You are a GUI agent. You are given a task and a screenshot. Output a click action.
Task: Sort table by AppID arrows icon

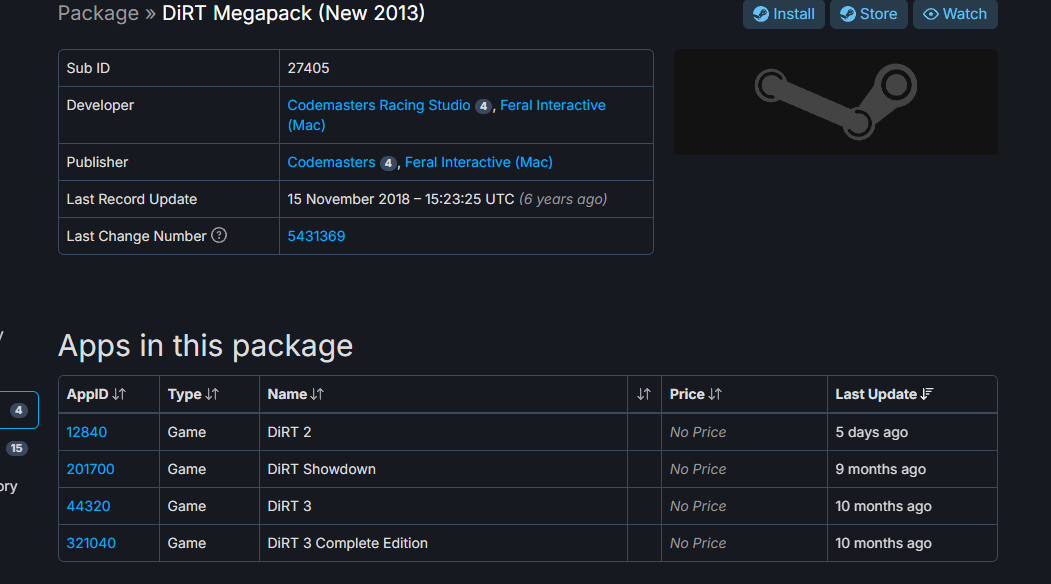click(x=119, y=394)
